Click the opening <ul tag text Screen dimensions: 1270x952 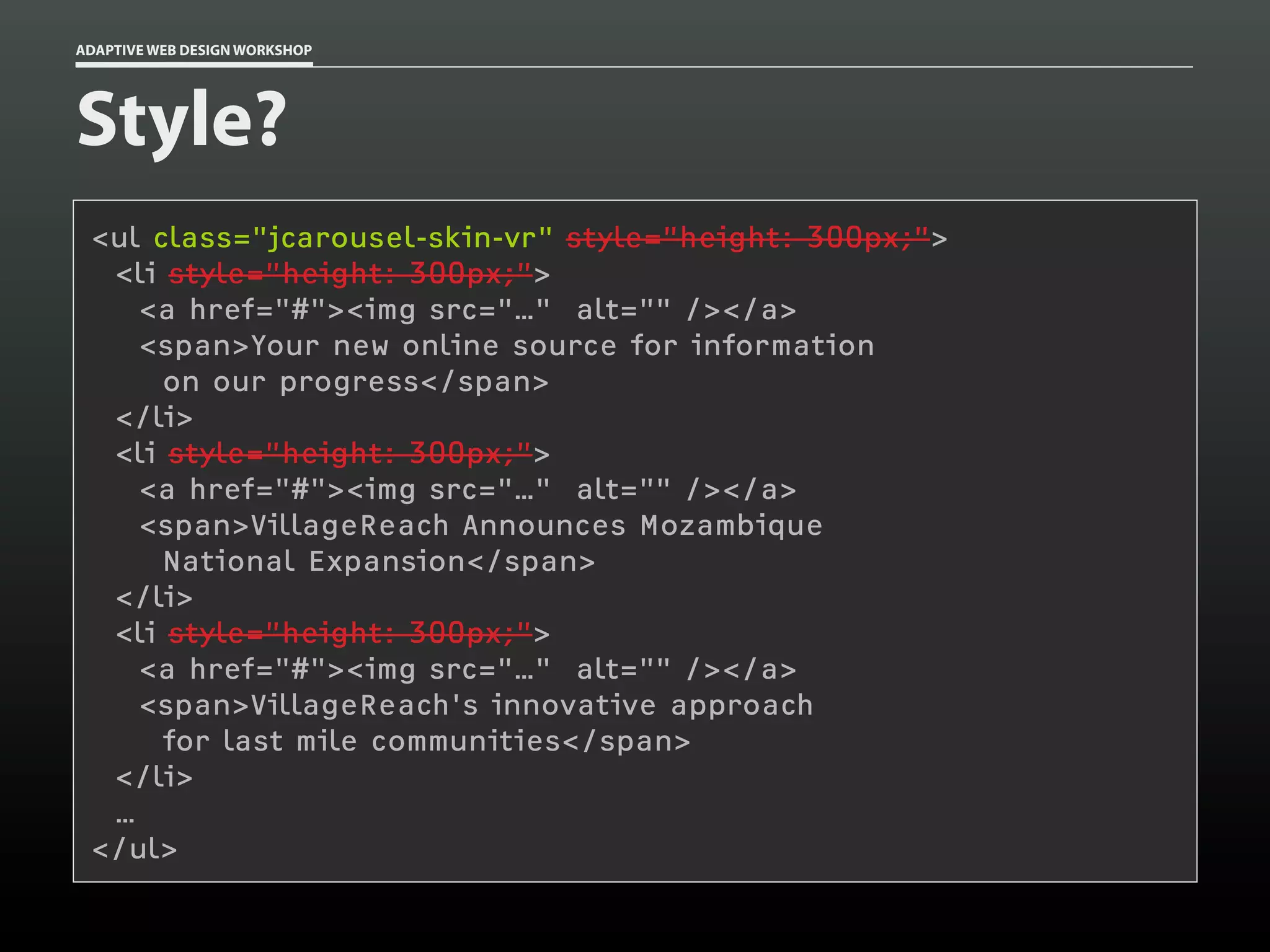point(116,238)
